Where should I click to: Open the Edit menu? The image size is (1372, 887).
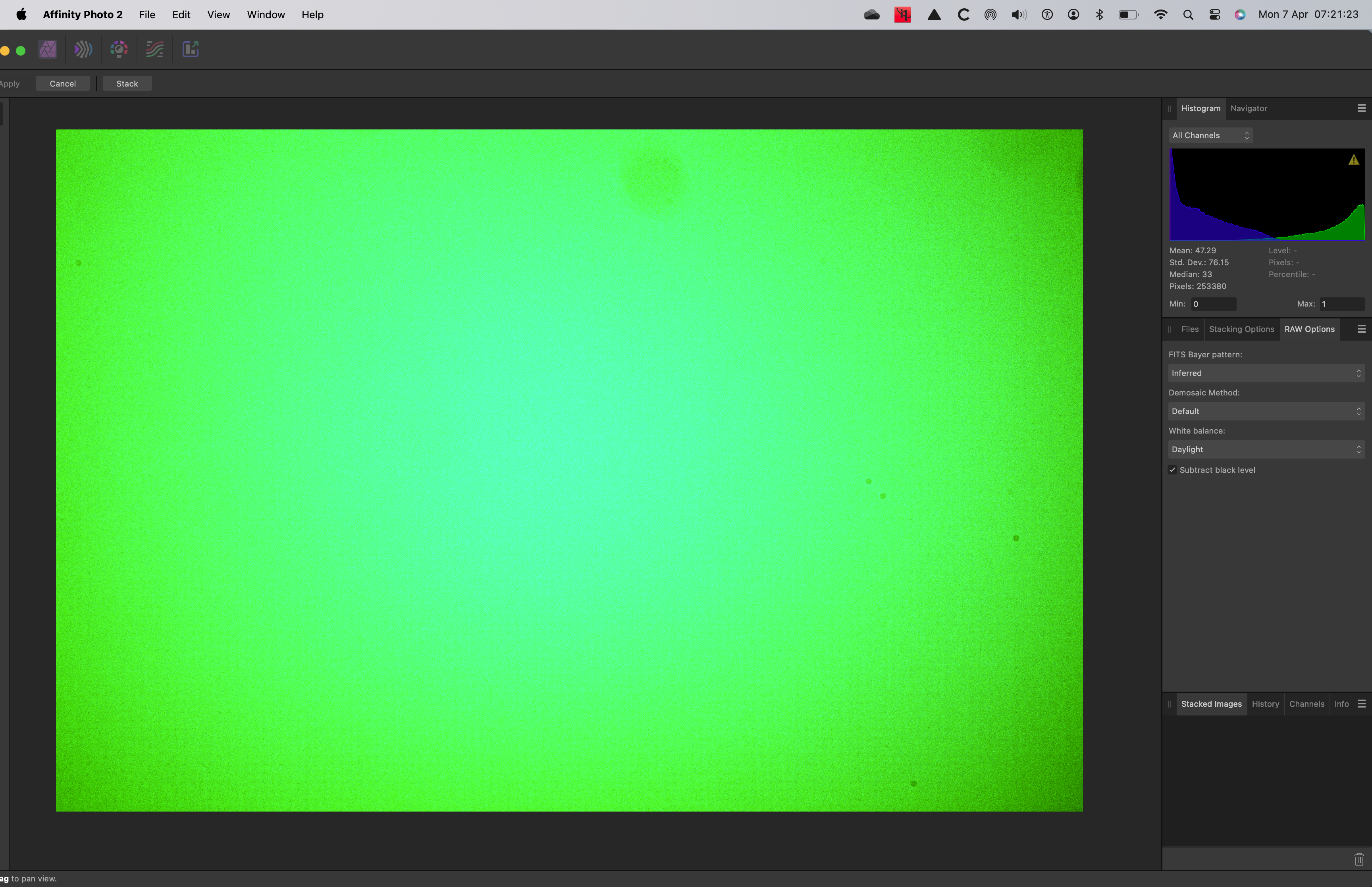181,14
